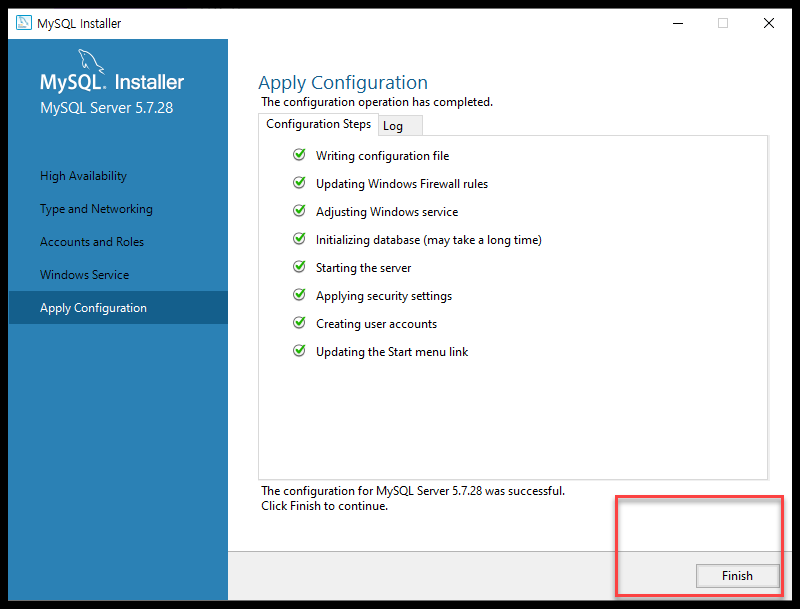Click the Finish button
800x609 pixels.
pyautogui.click(x=737, y=576)
